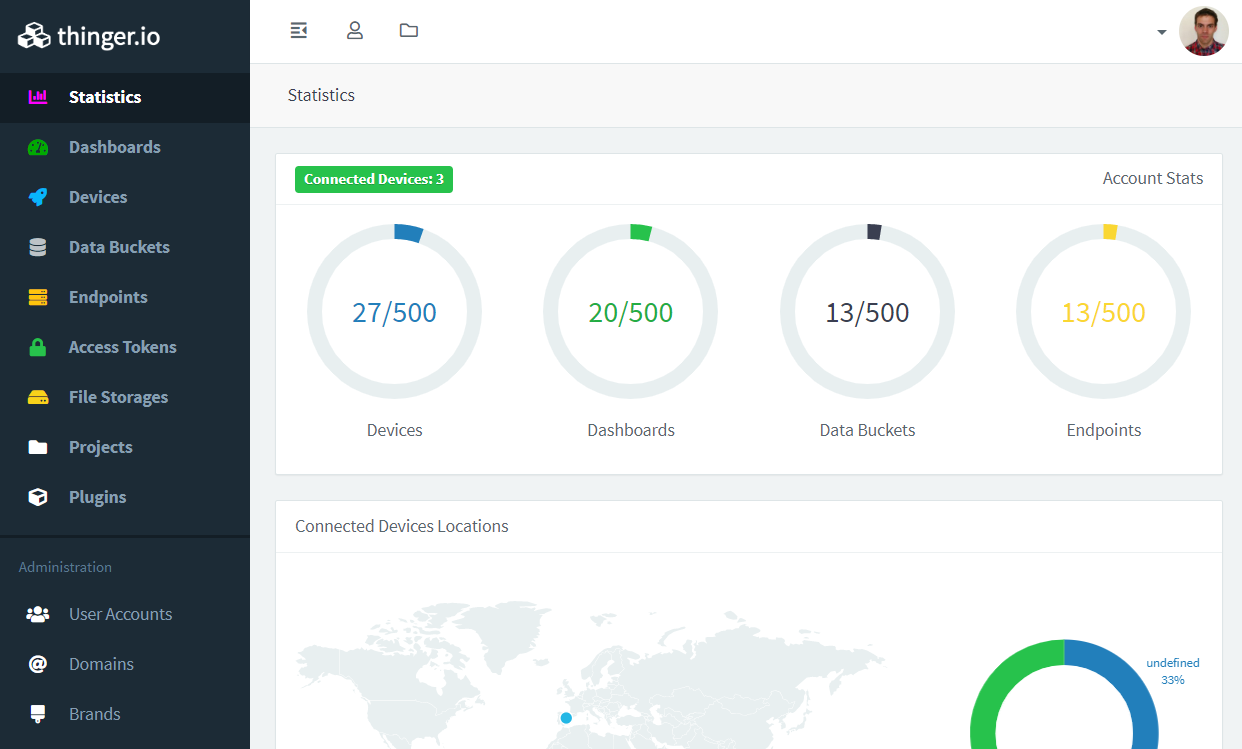This screenshot has width=1242, height=749.
Task: Click the Domains at-sign icon
Action: (38, 664)
